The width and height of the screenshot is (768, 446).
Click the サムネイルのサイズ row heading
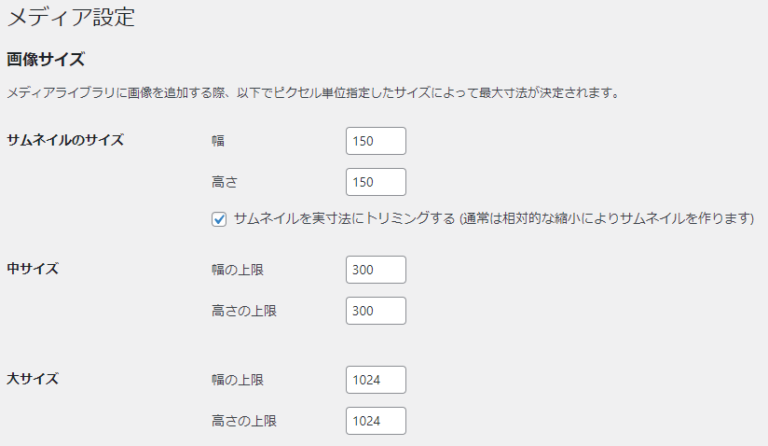pyautogui.click(x=65, y=140)
